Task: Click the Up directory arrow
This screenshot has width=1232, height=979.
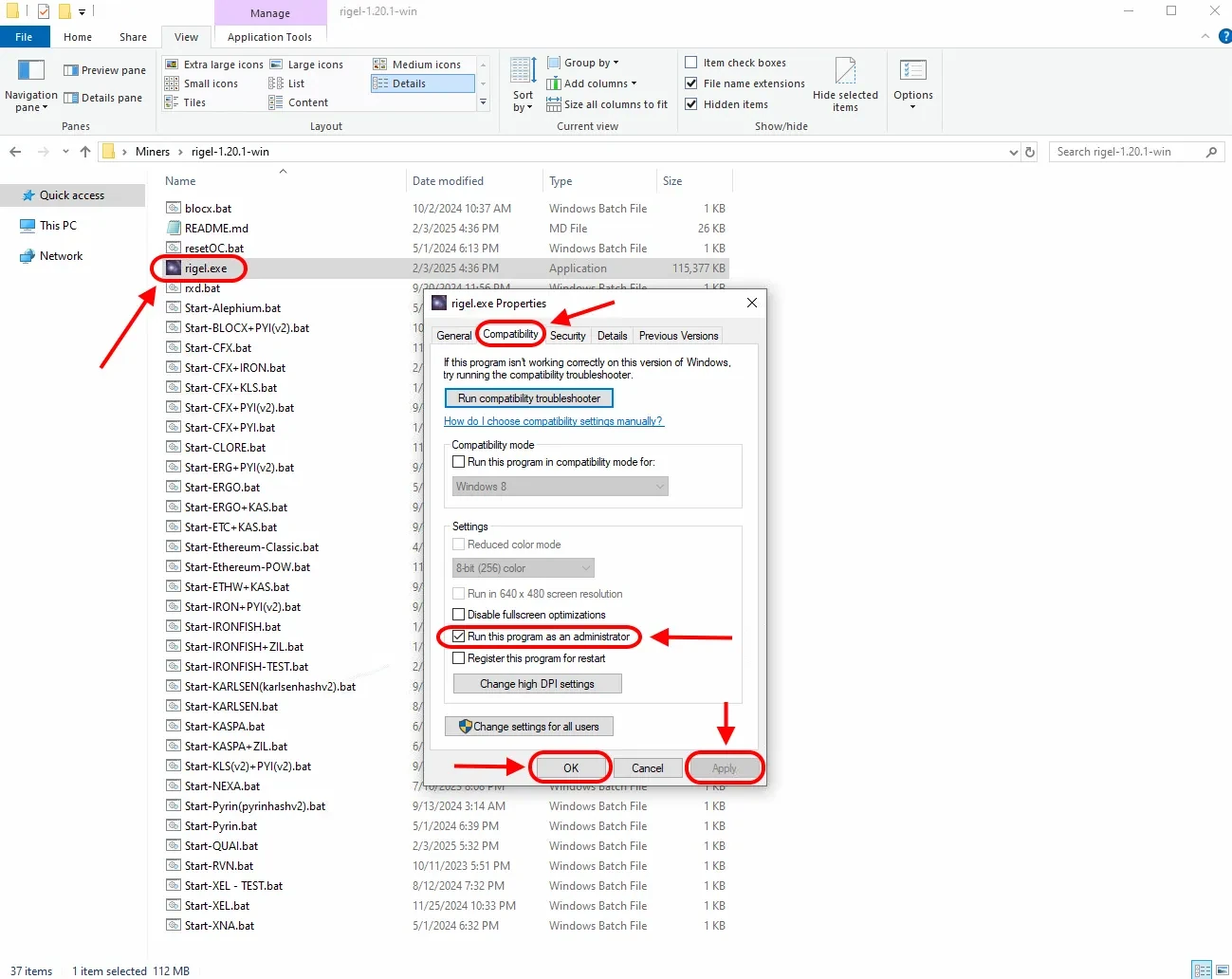Action: [x=85, y=152]
